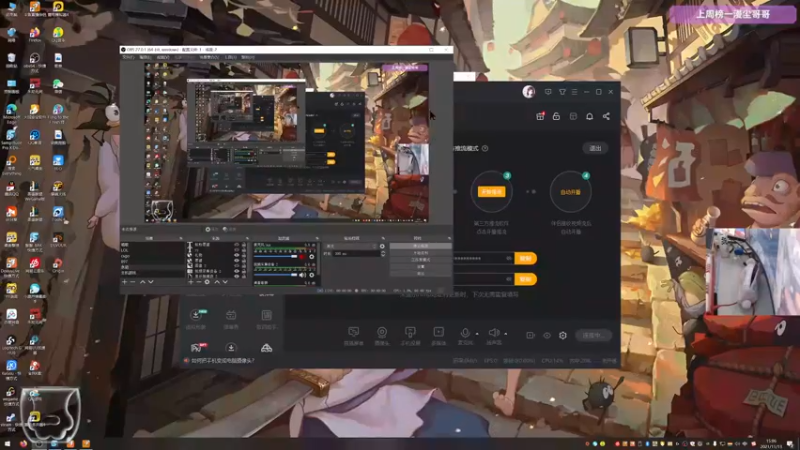The image size is (800, 450).
Task: Open 设置 from OBS controls
Action: [420, 266]
